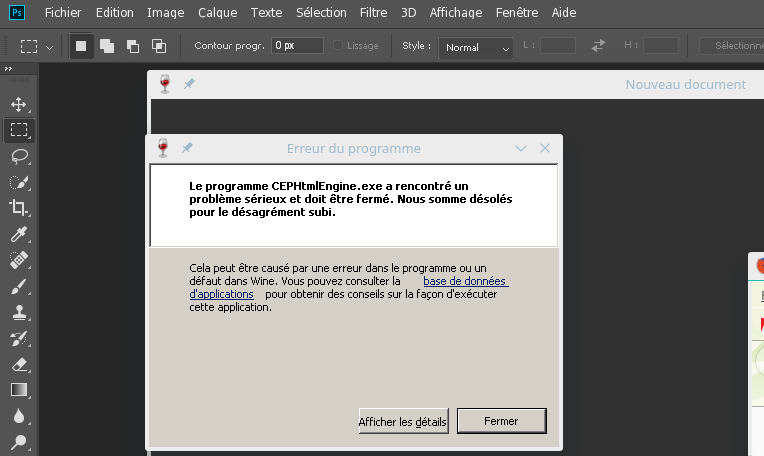Click the Contour progr. value field
This screenshot has width=764, height=456.
pyautogui.click(x=297, y=46)
